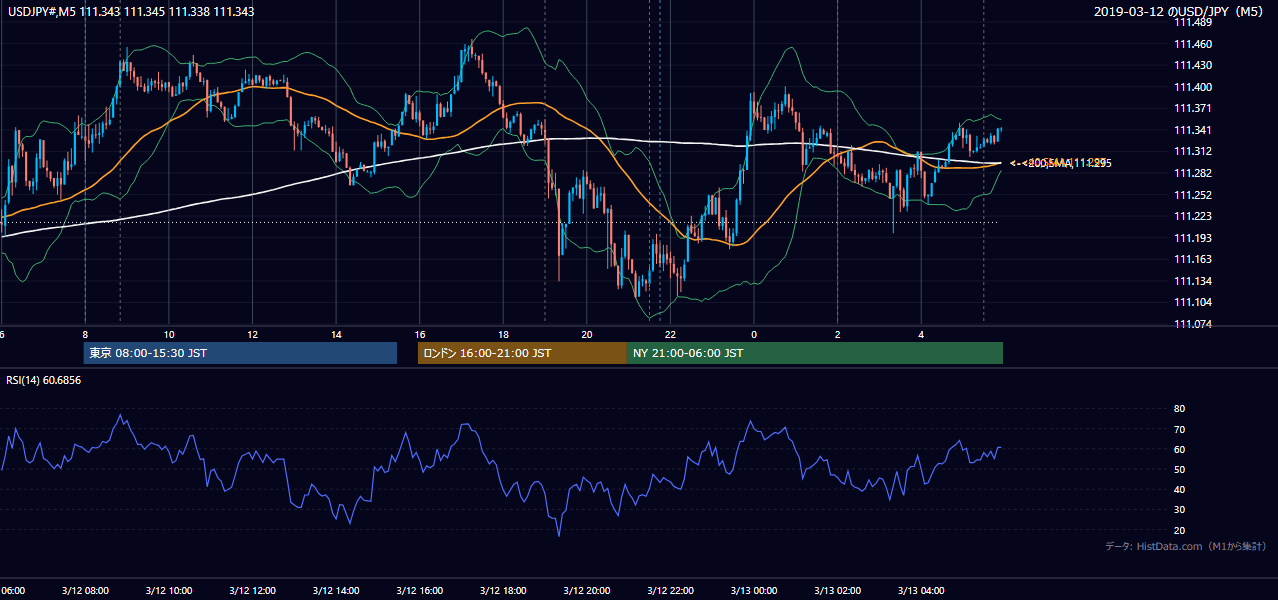Select the NY 21:00-06:00 JST session bar
The image size is (1278, 600).
coord(815,353)
